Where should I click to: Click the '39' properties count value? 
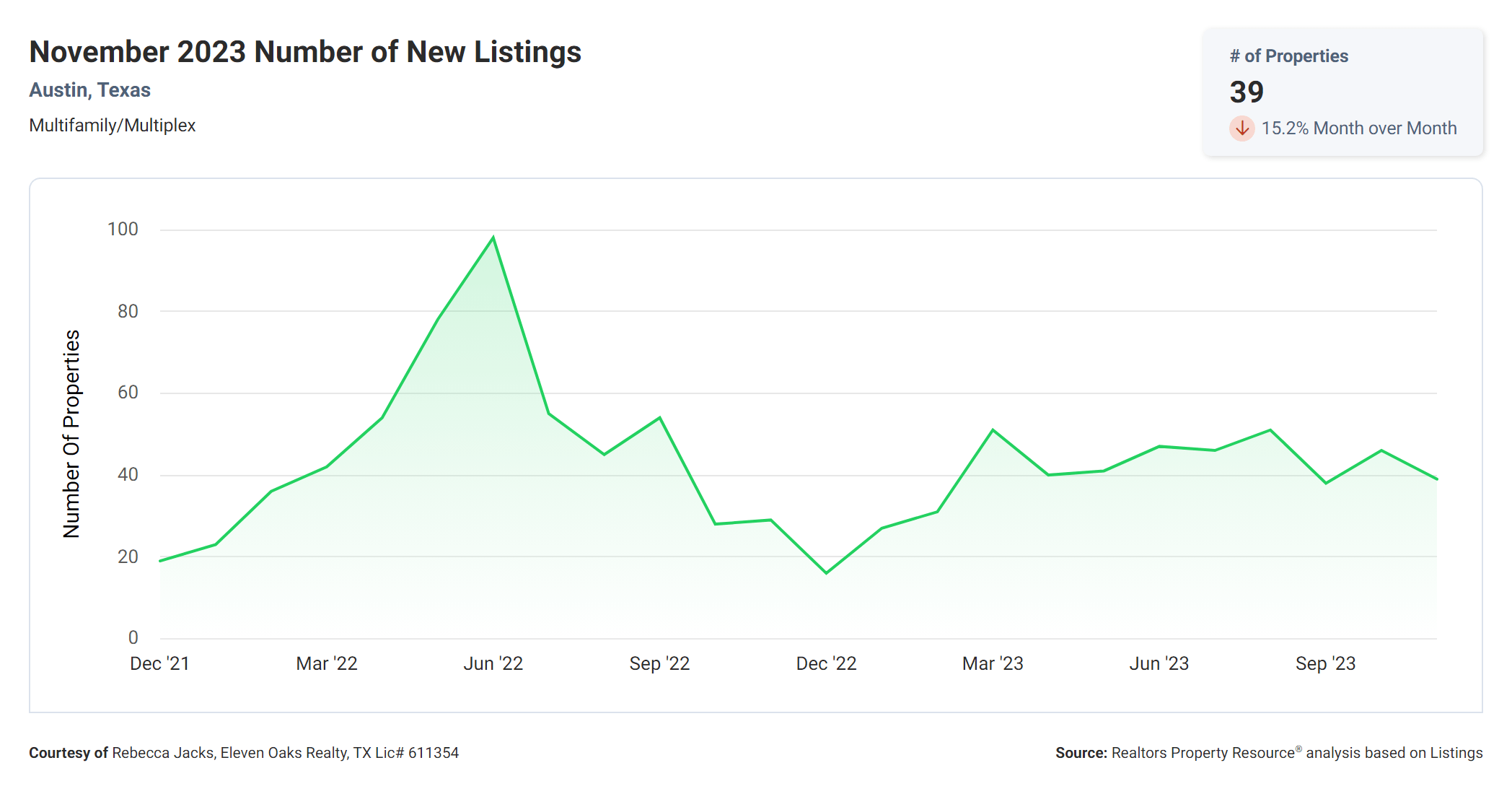(1247, 92)
